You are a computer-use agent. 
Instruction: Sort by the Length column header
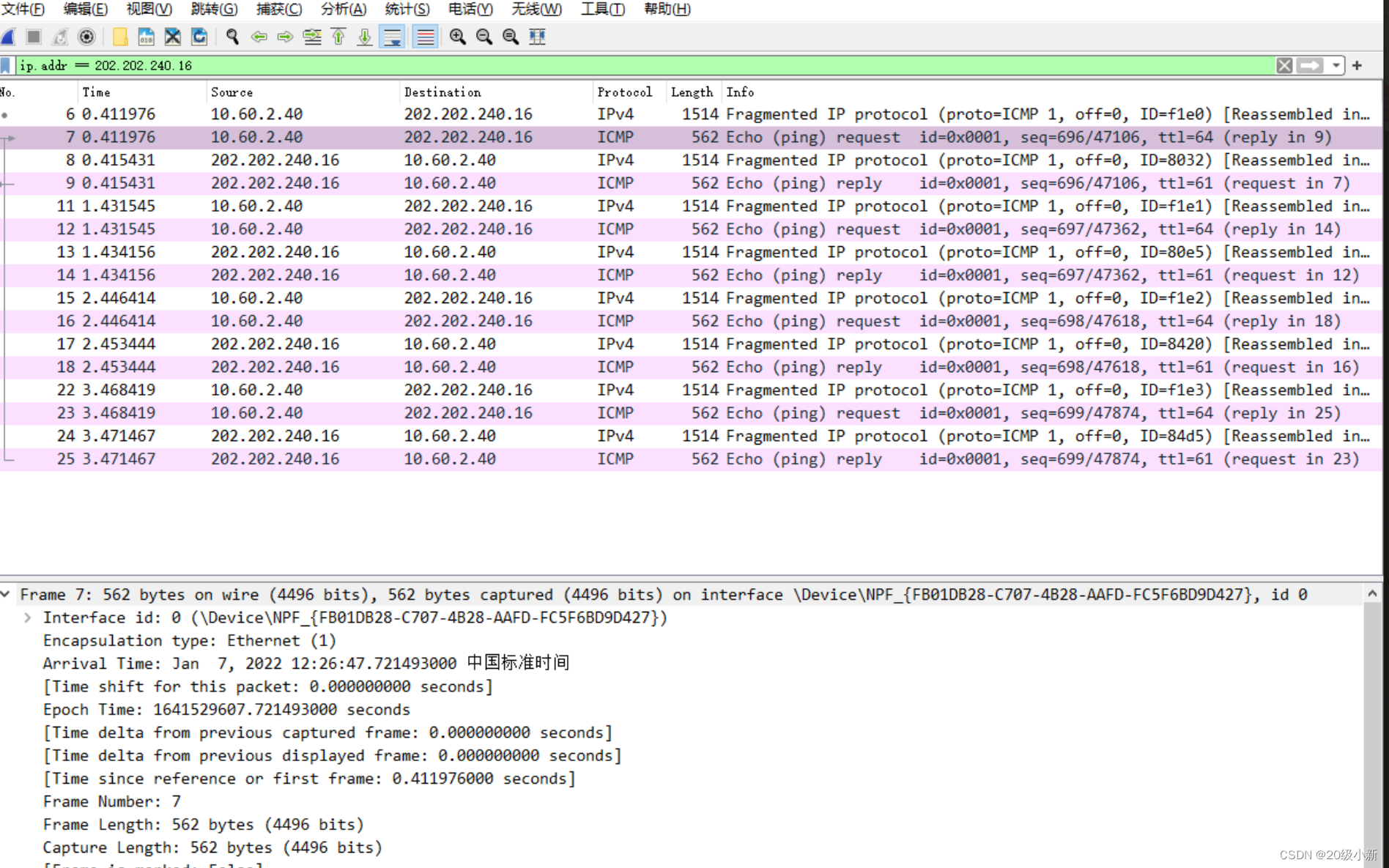(692, 92)
